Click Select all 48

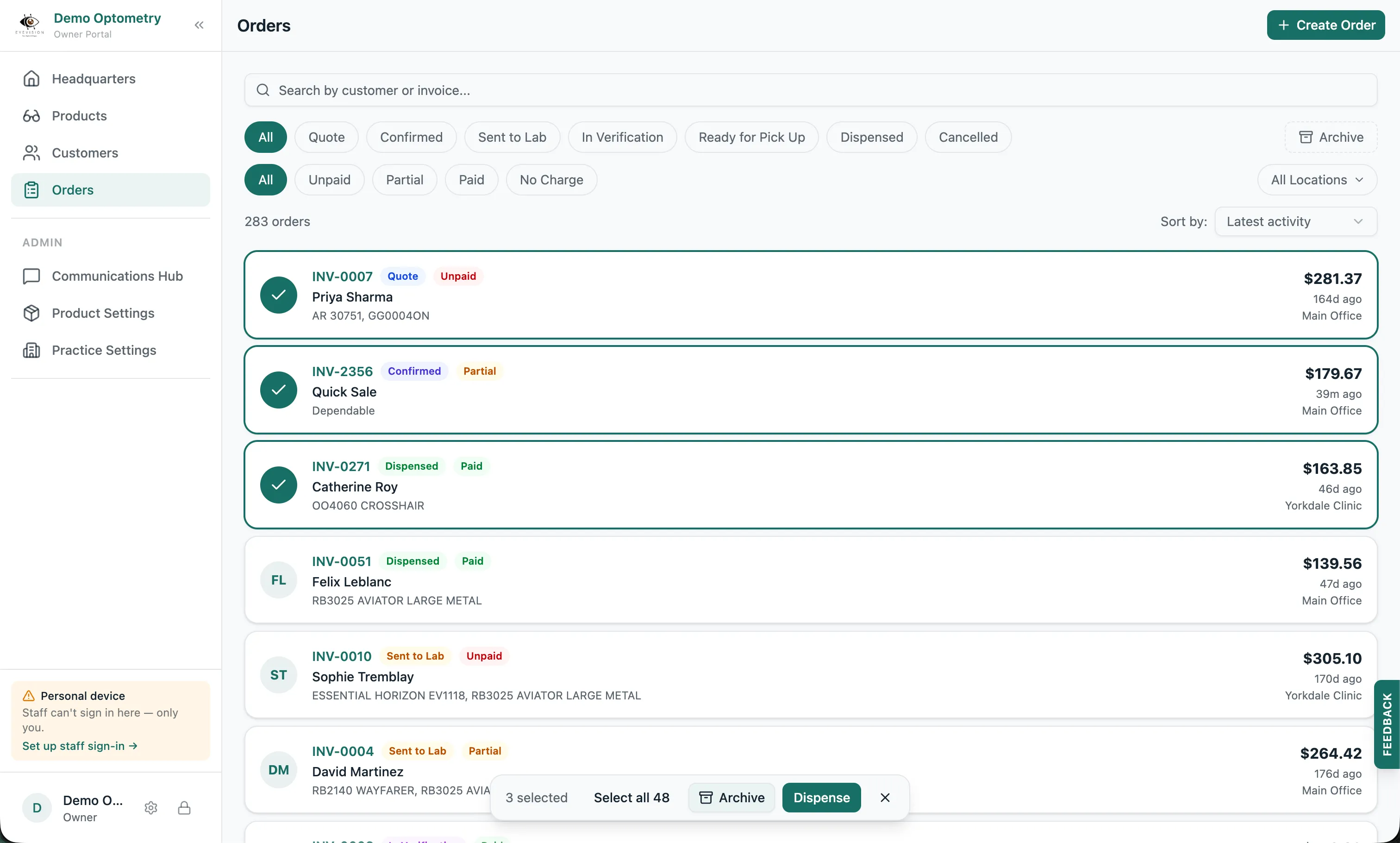631,798
